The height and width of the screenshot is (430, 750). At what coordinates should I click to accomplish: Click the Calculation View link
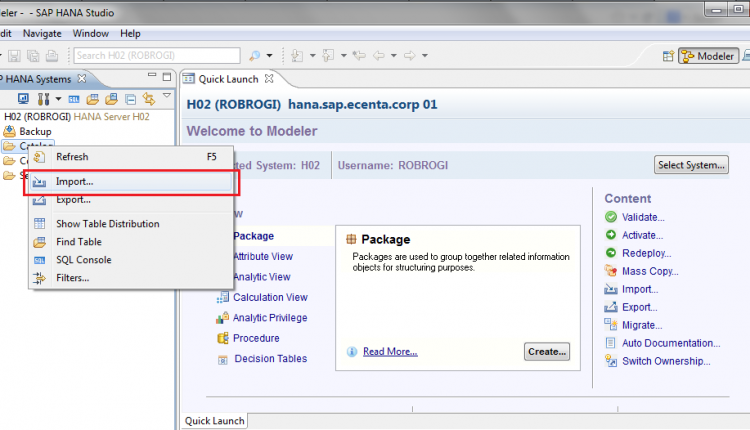point(270,298)
